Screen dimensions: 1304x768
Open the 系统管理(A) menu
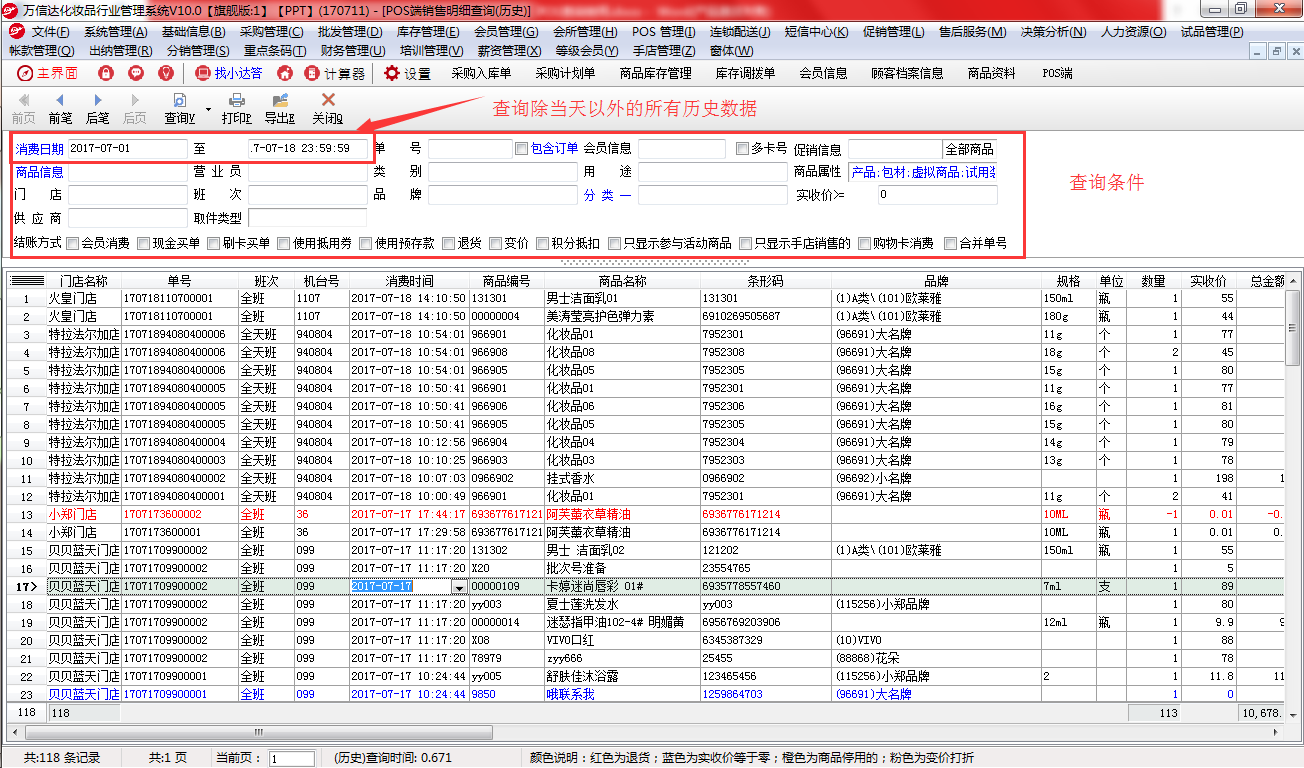[115, 32]
